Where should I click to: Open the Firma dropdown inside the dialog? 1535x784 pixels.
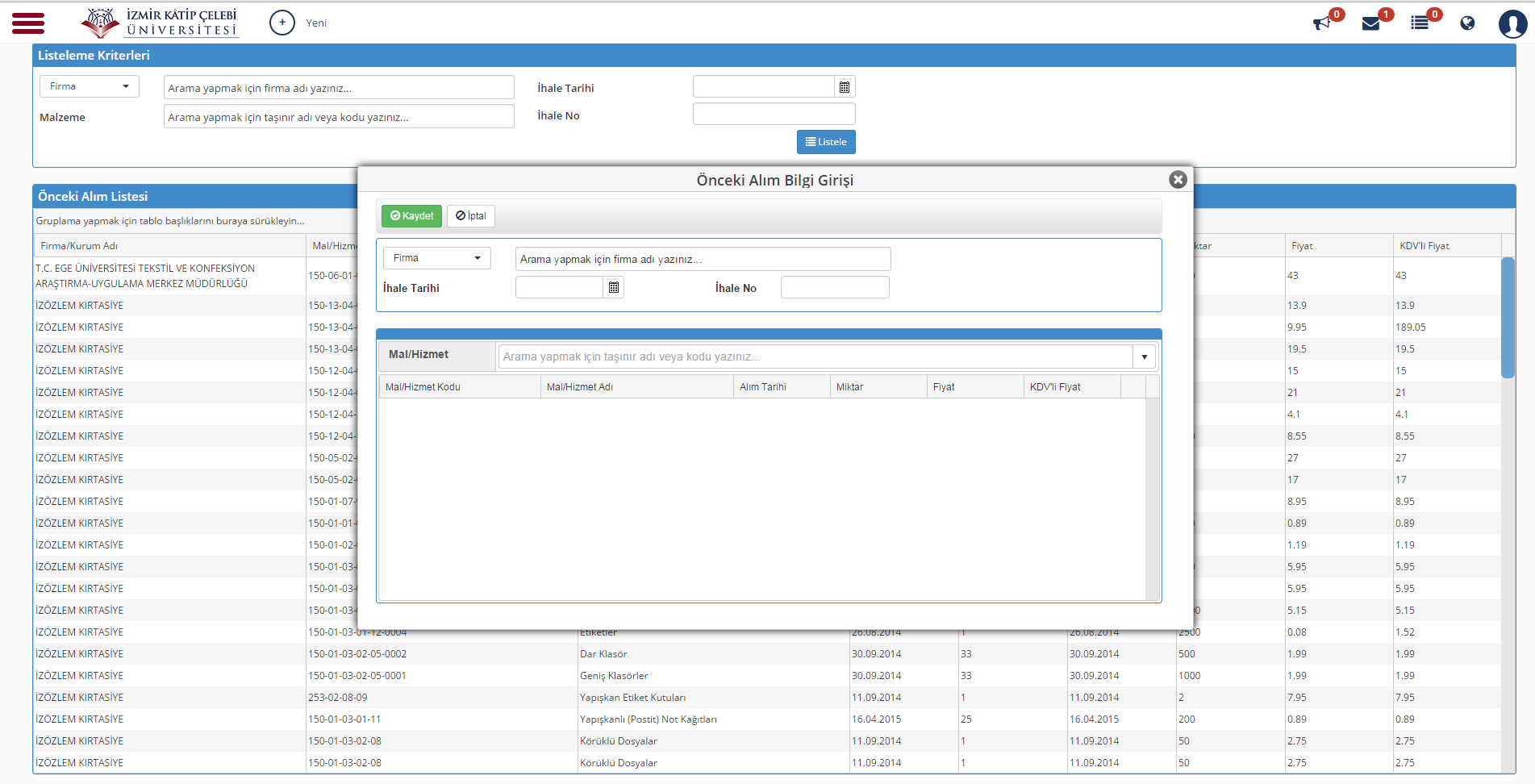436,258
